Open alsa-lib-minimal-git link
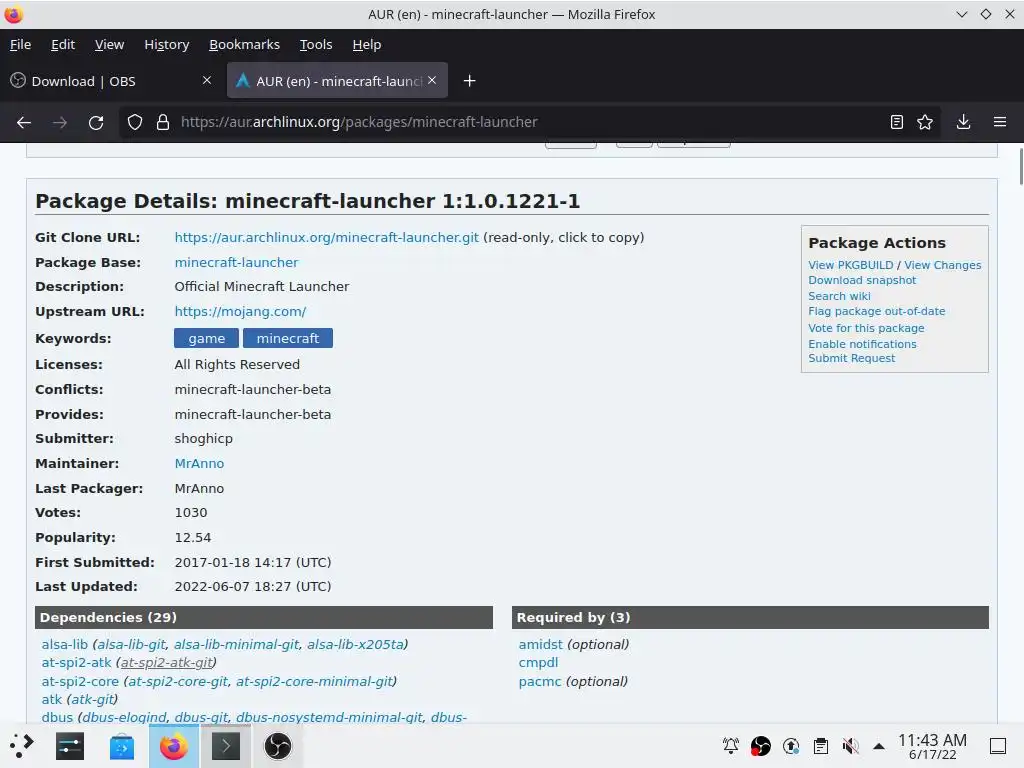 coord(236,645)
